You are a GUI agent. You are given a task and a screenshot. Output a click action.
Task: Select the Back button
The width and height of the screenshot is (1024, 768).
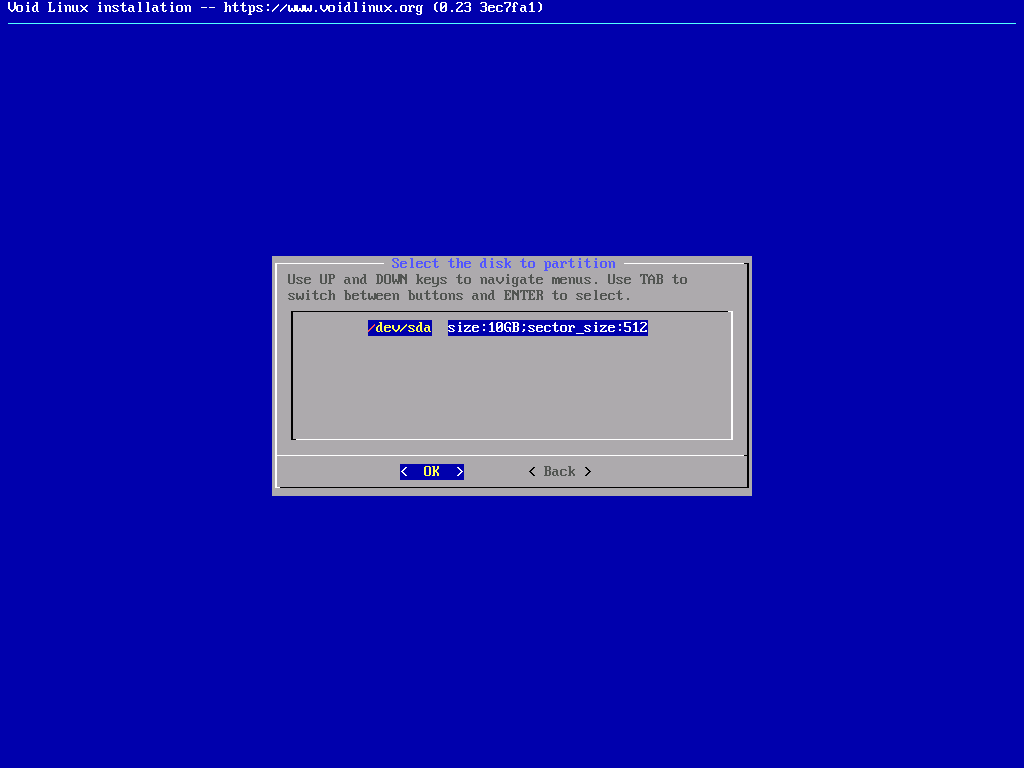click(560, 472)
